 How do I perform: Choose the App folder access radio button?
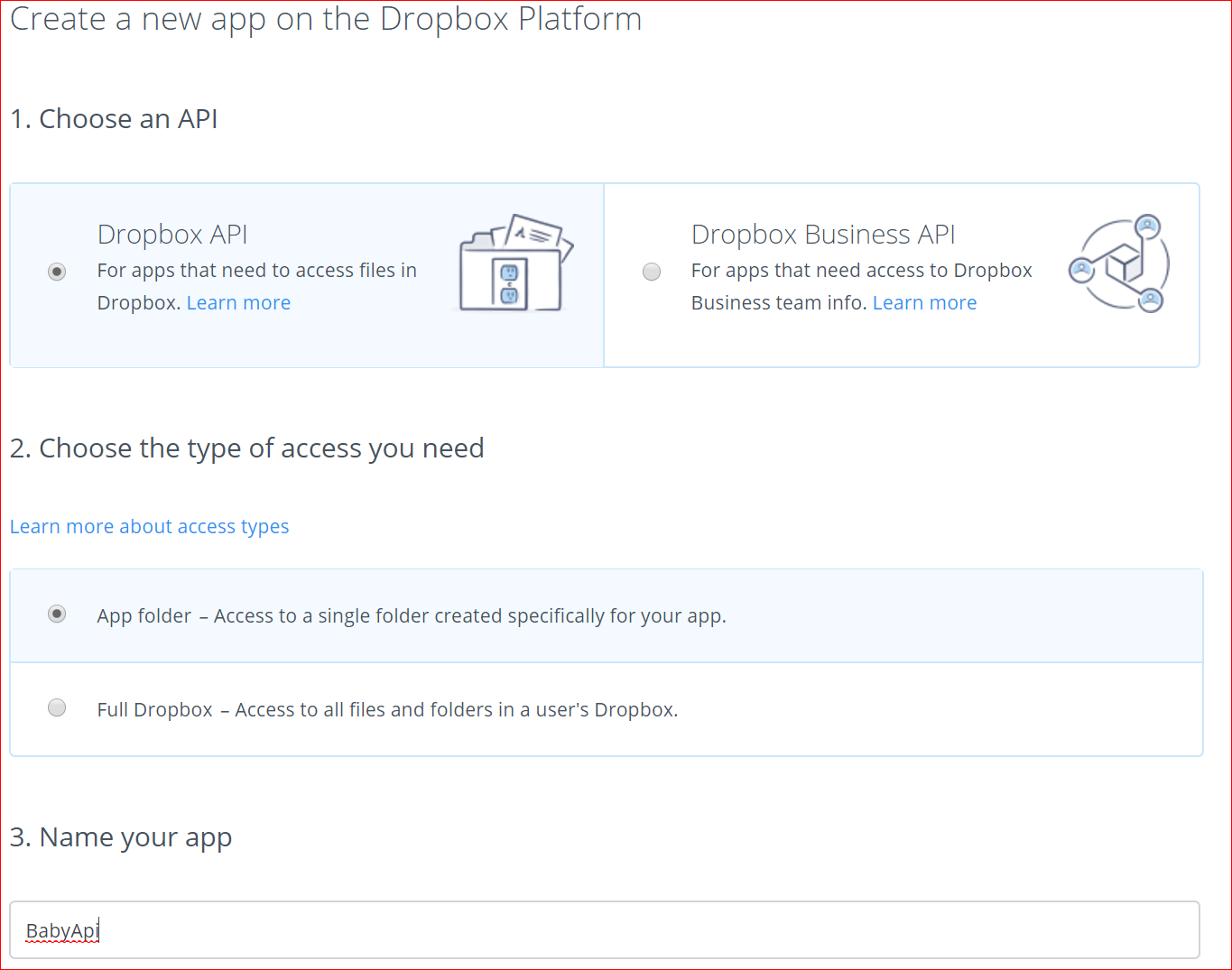57,614
